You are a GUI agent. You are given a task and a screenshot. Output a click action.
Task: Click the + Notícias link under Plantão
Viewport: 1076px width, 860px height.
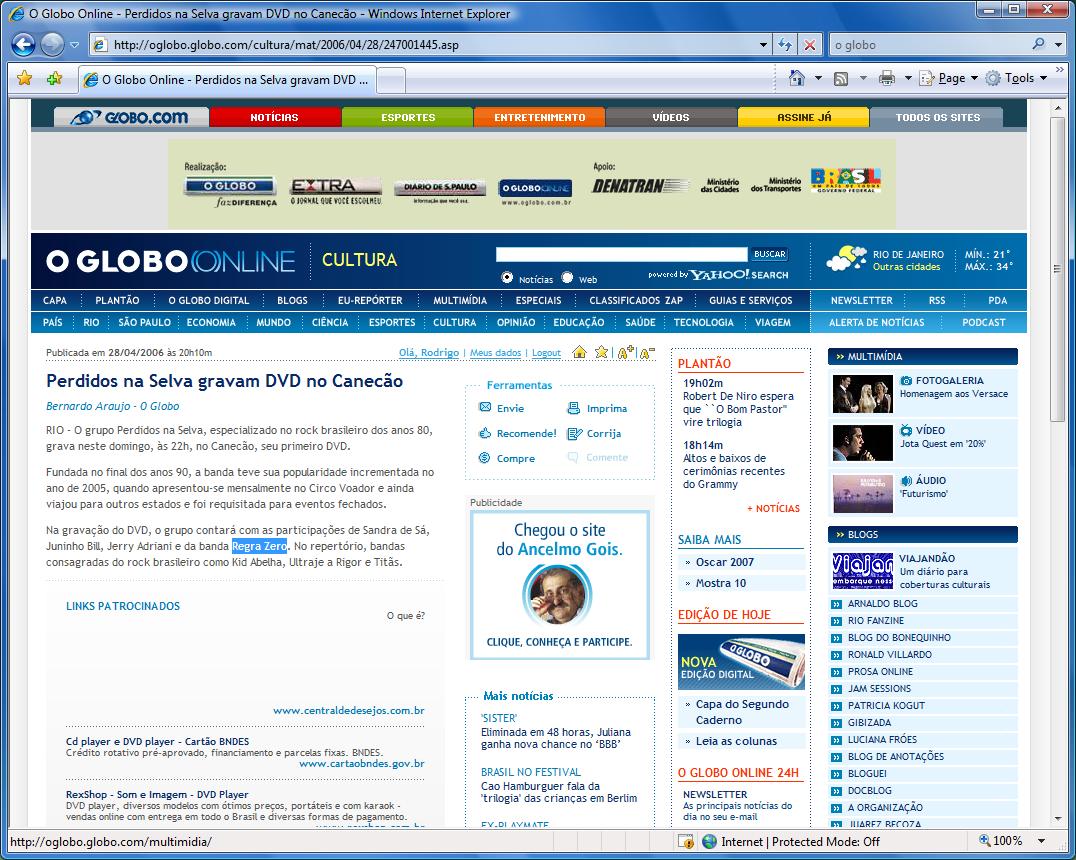click(x=773, y=509)
